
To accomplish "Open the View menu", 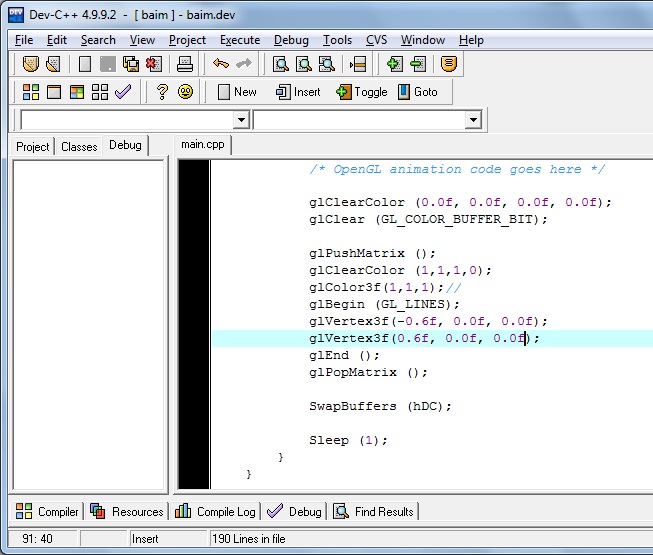I will (x=142, y=40).
